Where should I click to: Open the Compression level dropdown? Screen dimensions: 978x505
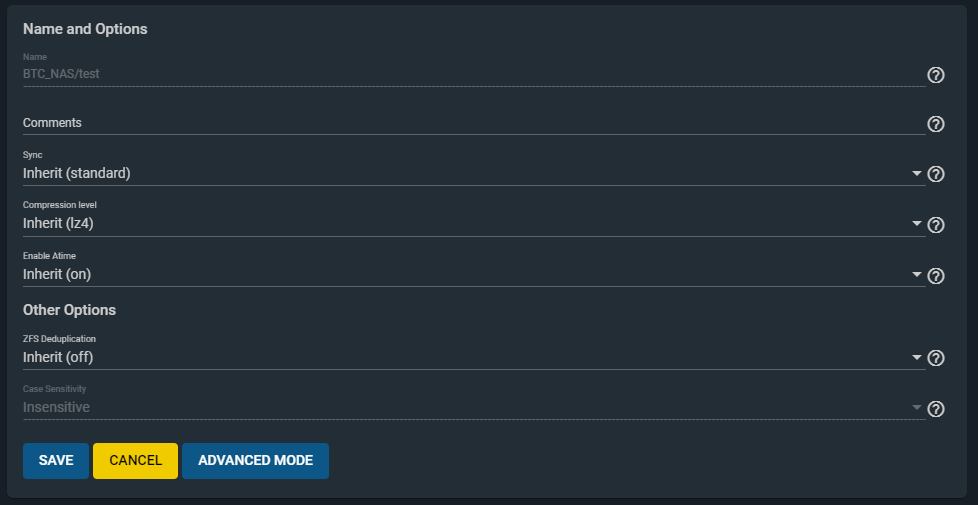[x=917, y=225]
